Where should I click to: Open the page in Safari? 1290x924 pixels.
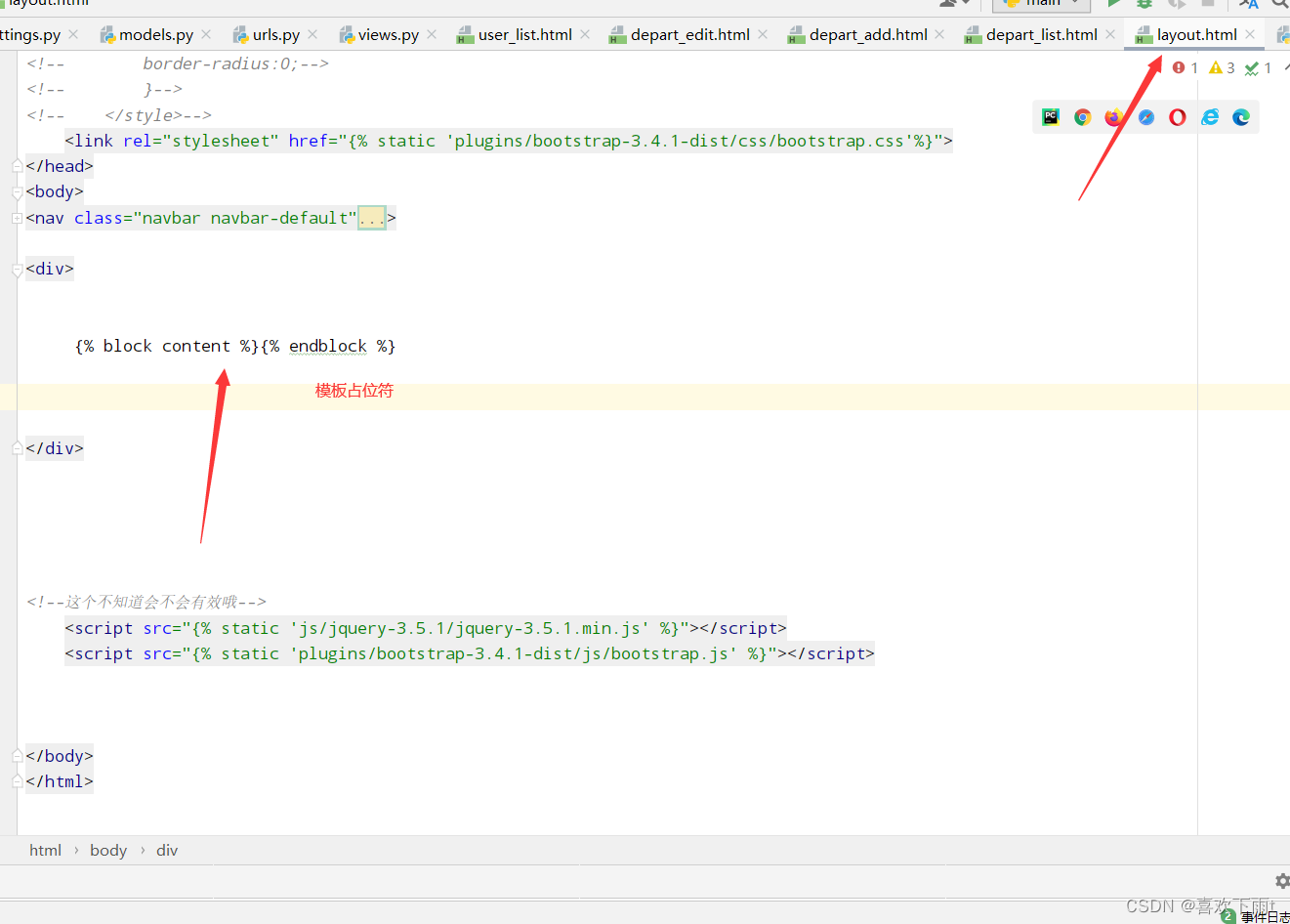1146,117
